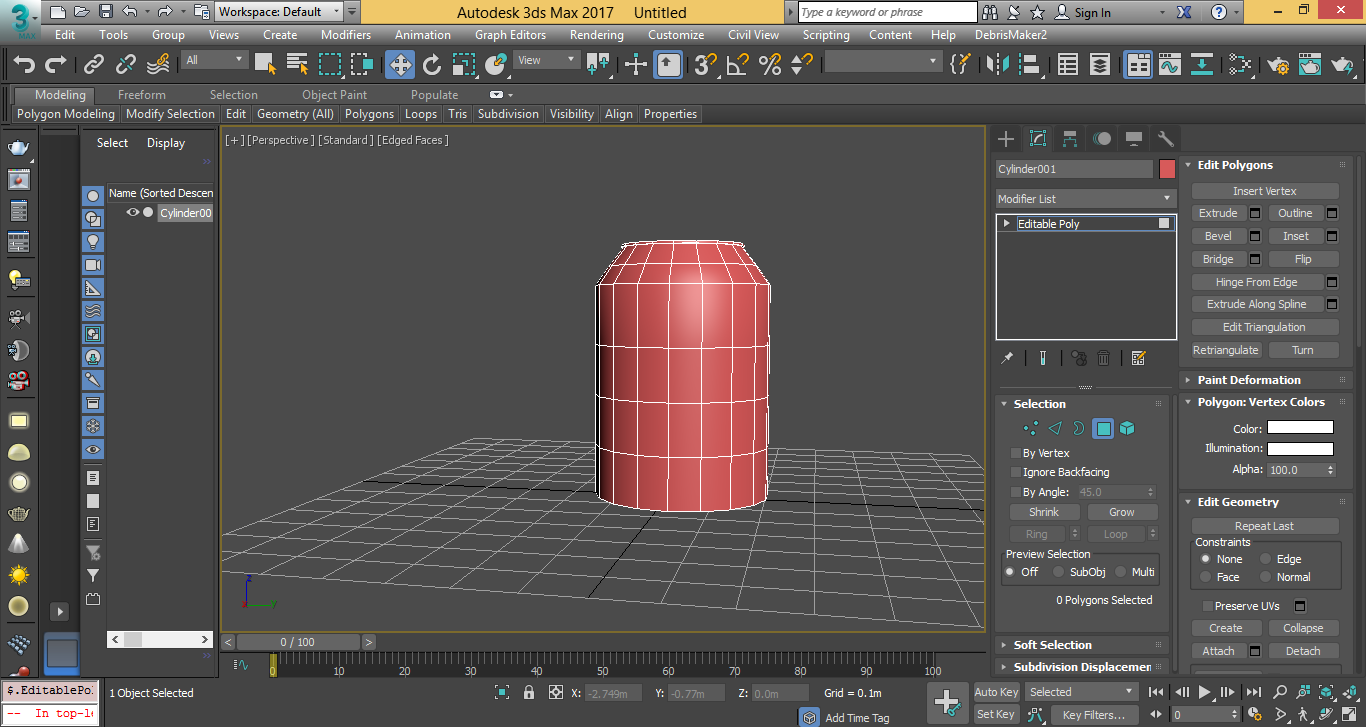Toggle visibility eye of Cylinder001

(x=132, y=212)
